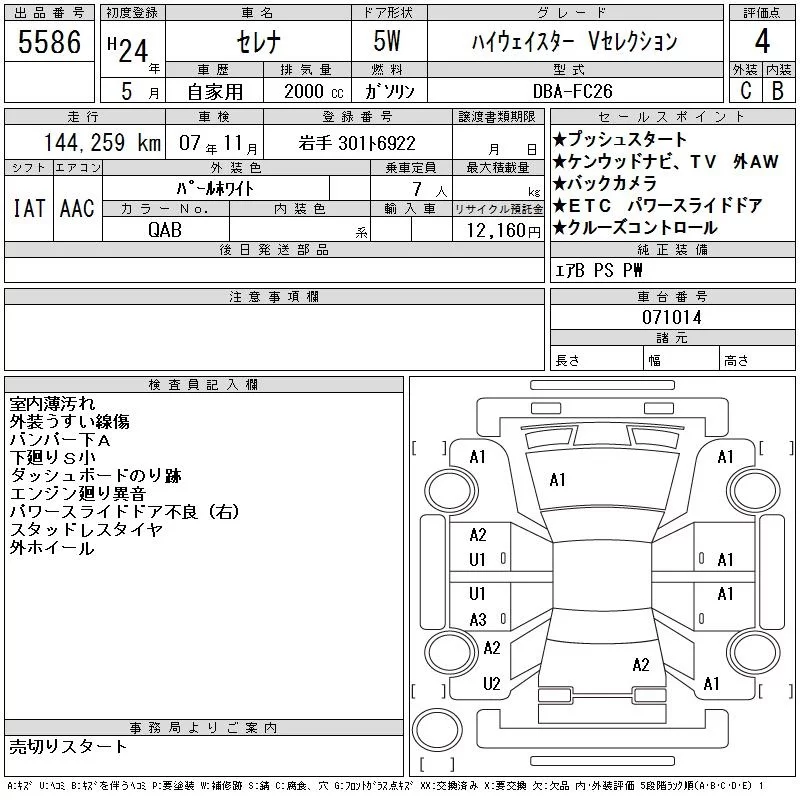
Task: Click the 幅 width field
Action: [682, 358]
